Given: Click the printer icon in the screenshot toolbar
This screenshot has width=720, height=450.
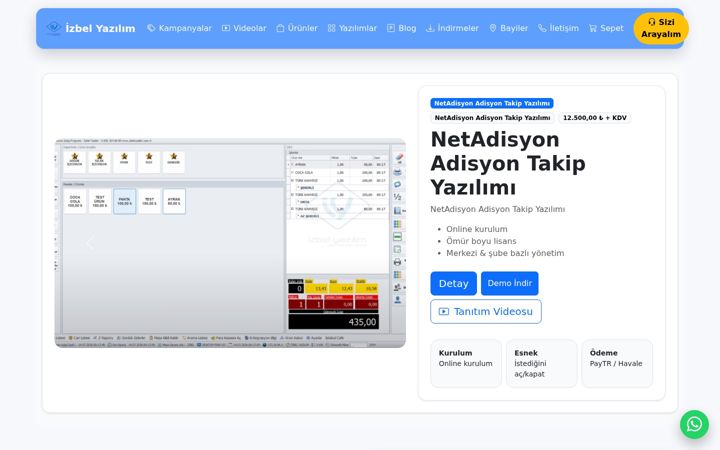Looking at the screenshot, I should pyautogui.click(x=398, y=262).
